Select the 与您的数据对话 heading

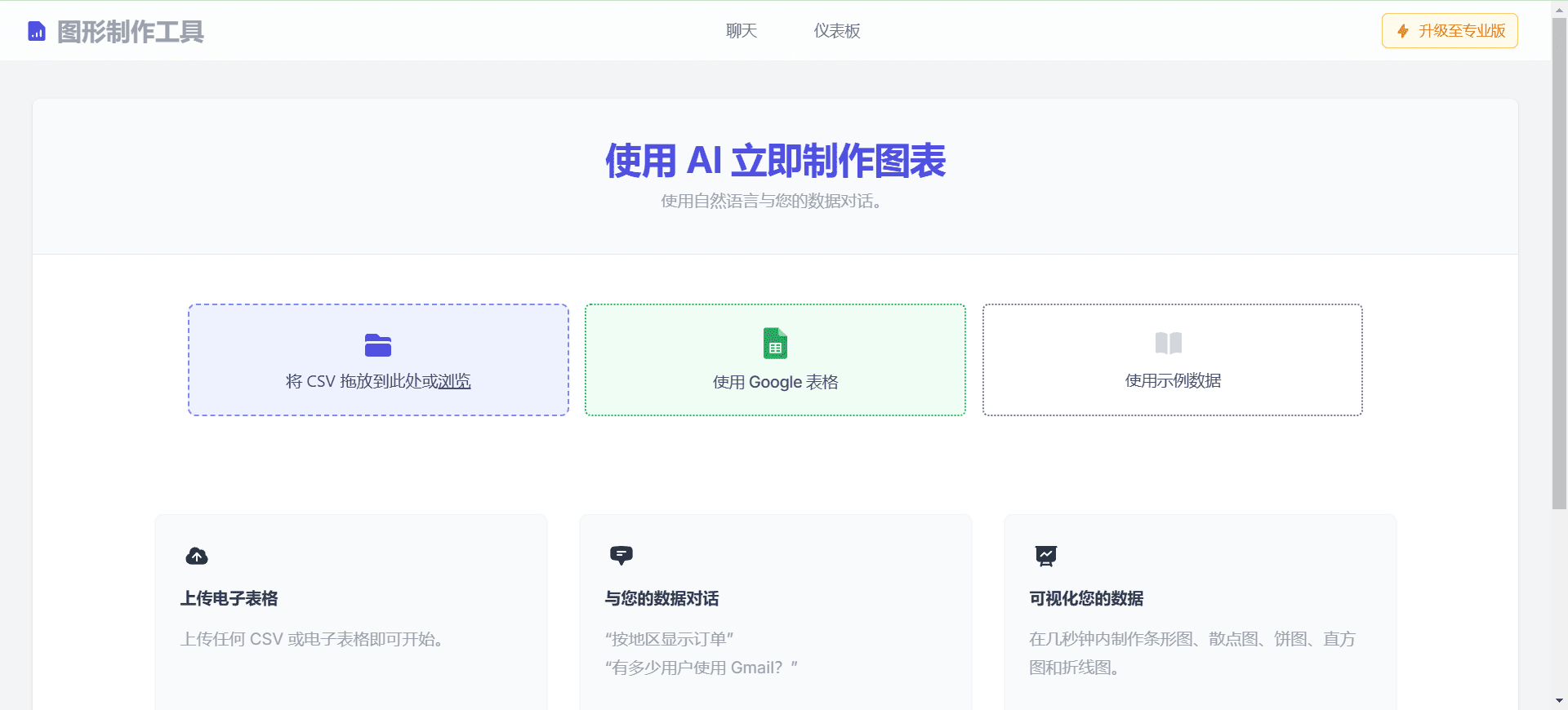(662, 598)
